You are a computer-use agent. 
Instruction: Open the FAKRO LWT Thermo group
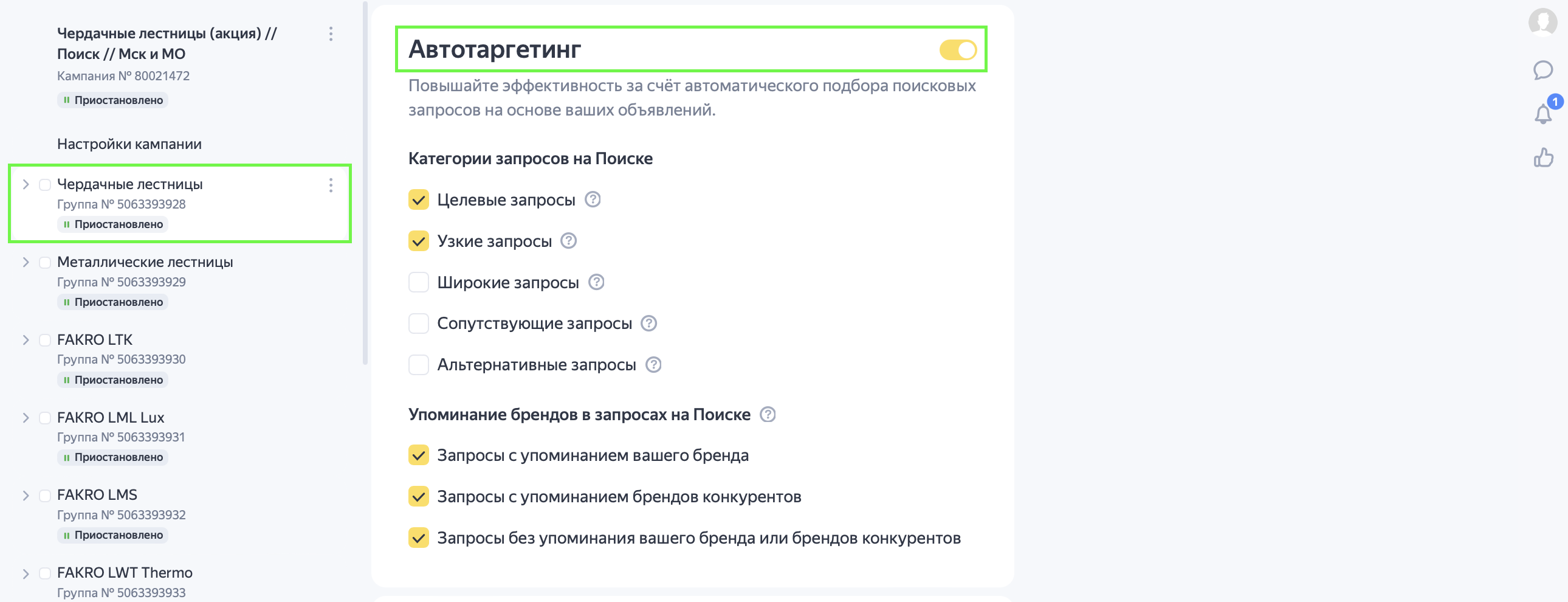point(124,573)
